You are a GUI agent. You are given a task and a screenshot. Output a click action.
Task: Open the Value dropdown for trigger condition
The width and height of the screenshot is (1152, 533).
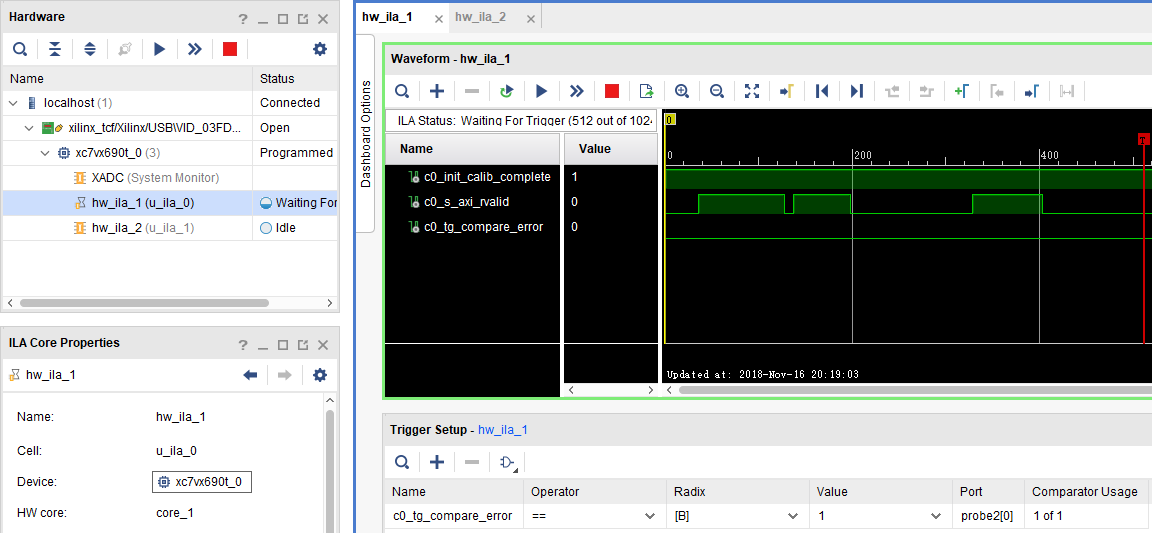pos(880,516)
